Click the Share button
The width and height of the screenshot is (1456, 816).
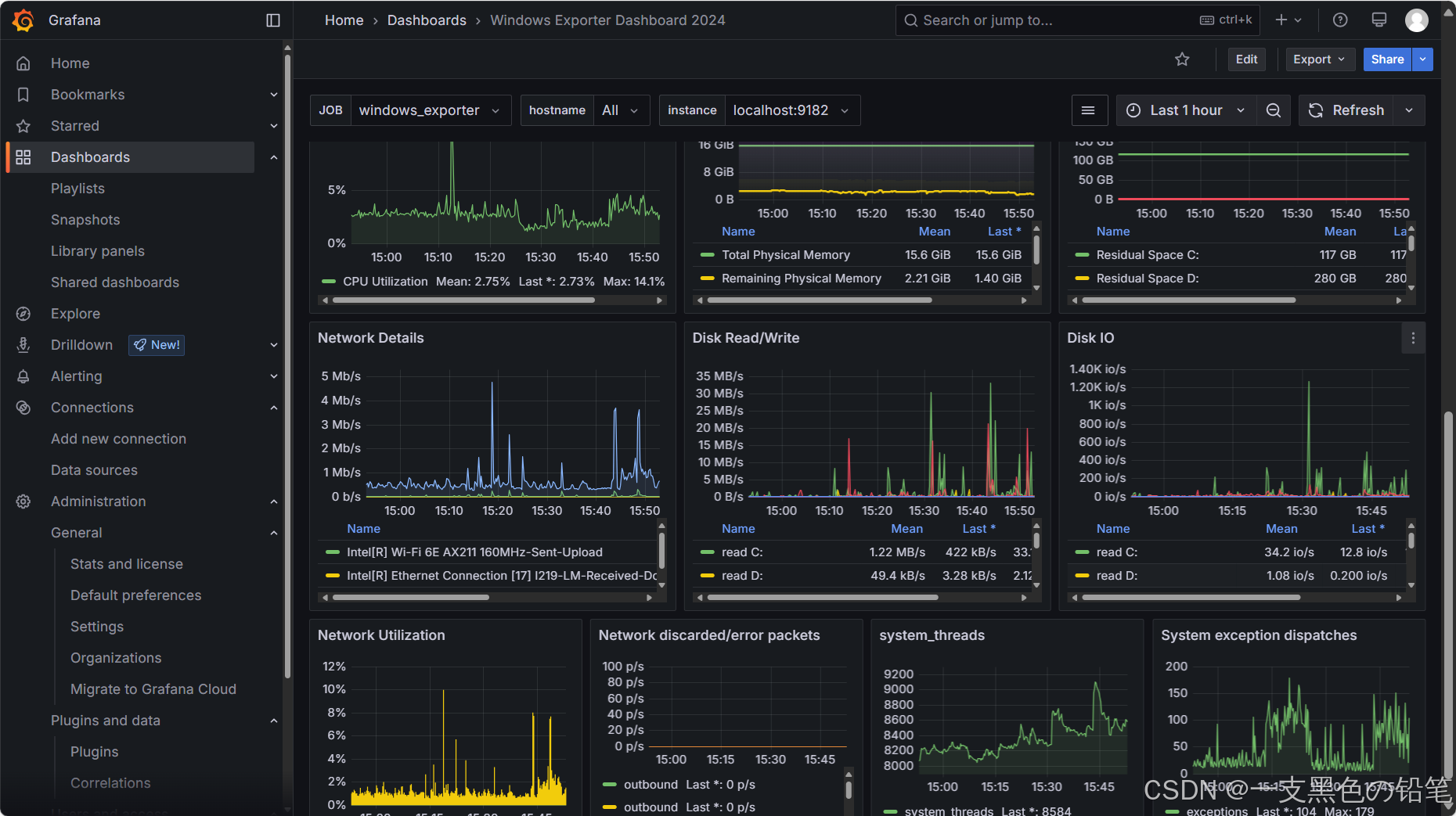click(x=1387, y=59)
